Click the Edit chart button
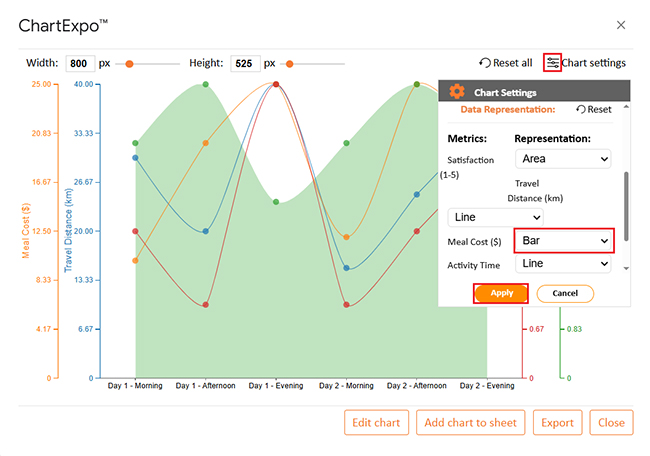The width and height of the screenshot is (650, 456). click(x=376, y=422)
